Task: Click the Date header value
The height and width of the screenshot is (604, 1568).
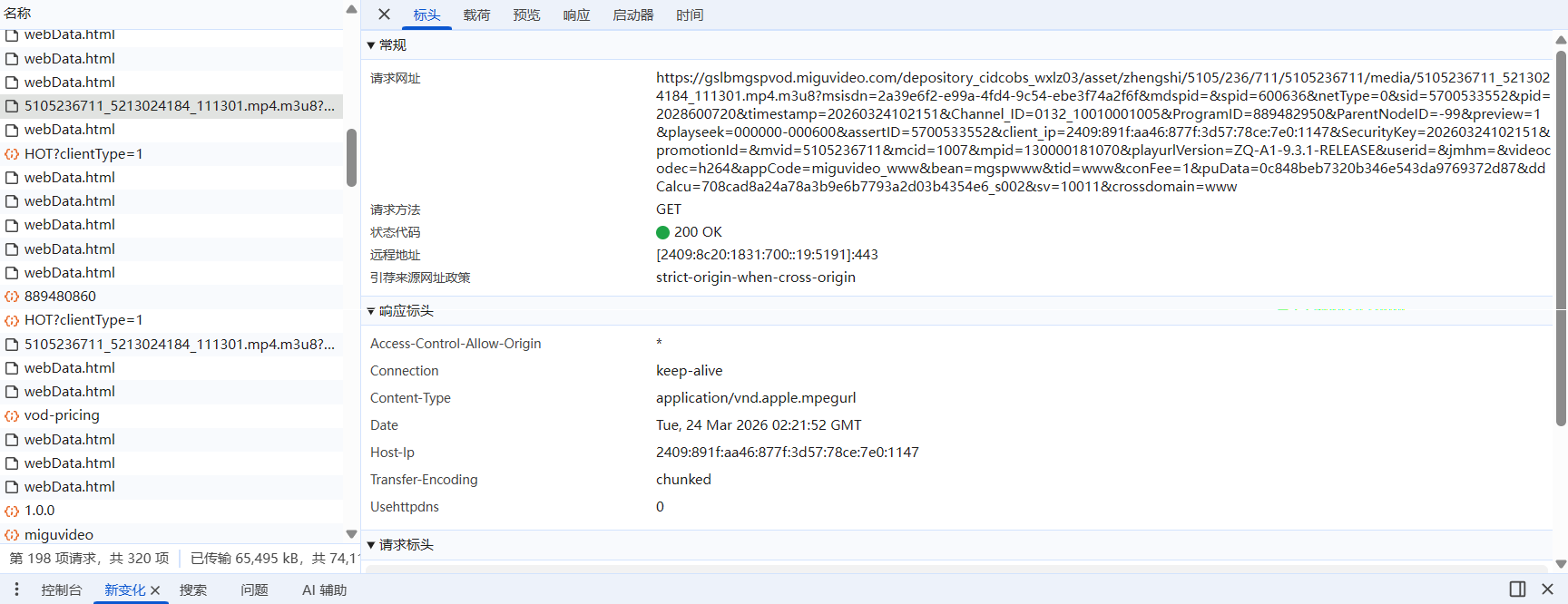Action: click(759, 425)
